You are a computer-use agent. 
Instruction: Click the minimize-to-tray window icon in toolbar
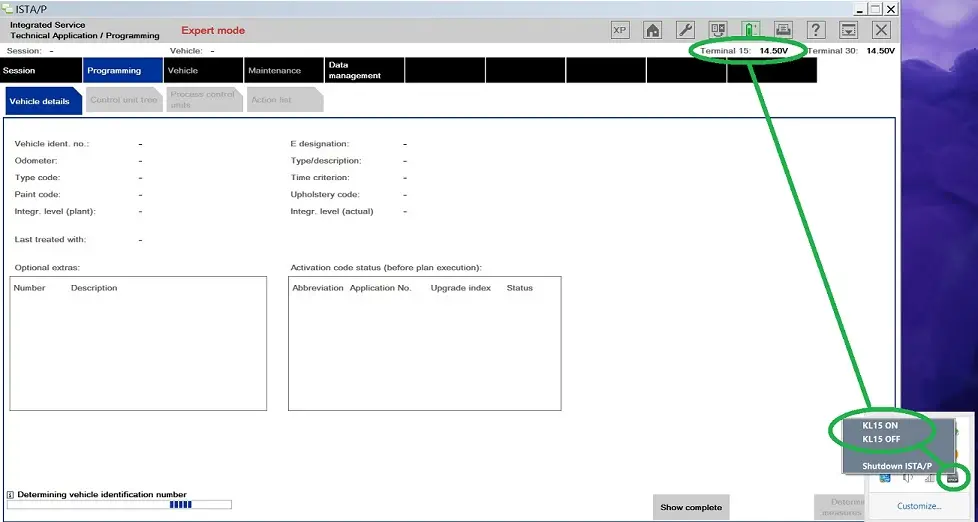tap(848, 30)
